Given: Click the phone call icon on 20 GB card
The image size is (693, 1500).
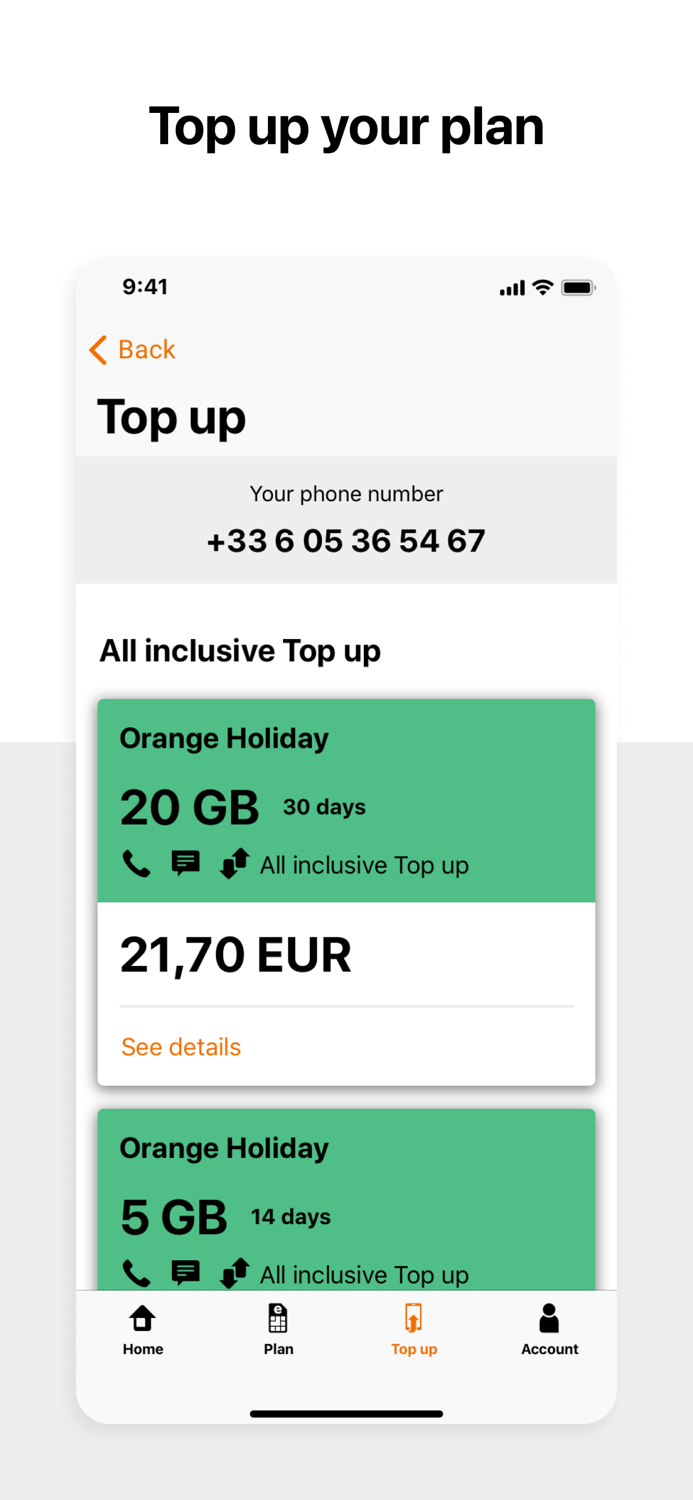Looking at the screenshot, I should 136,864.
